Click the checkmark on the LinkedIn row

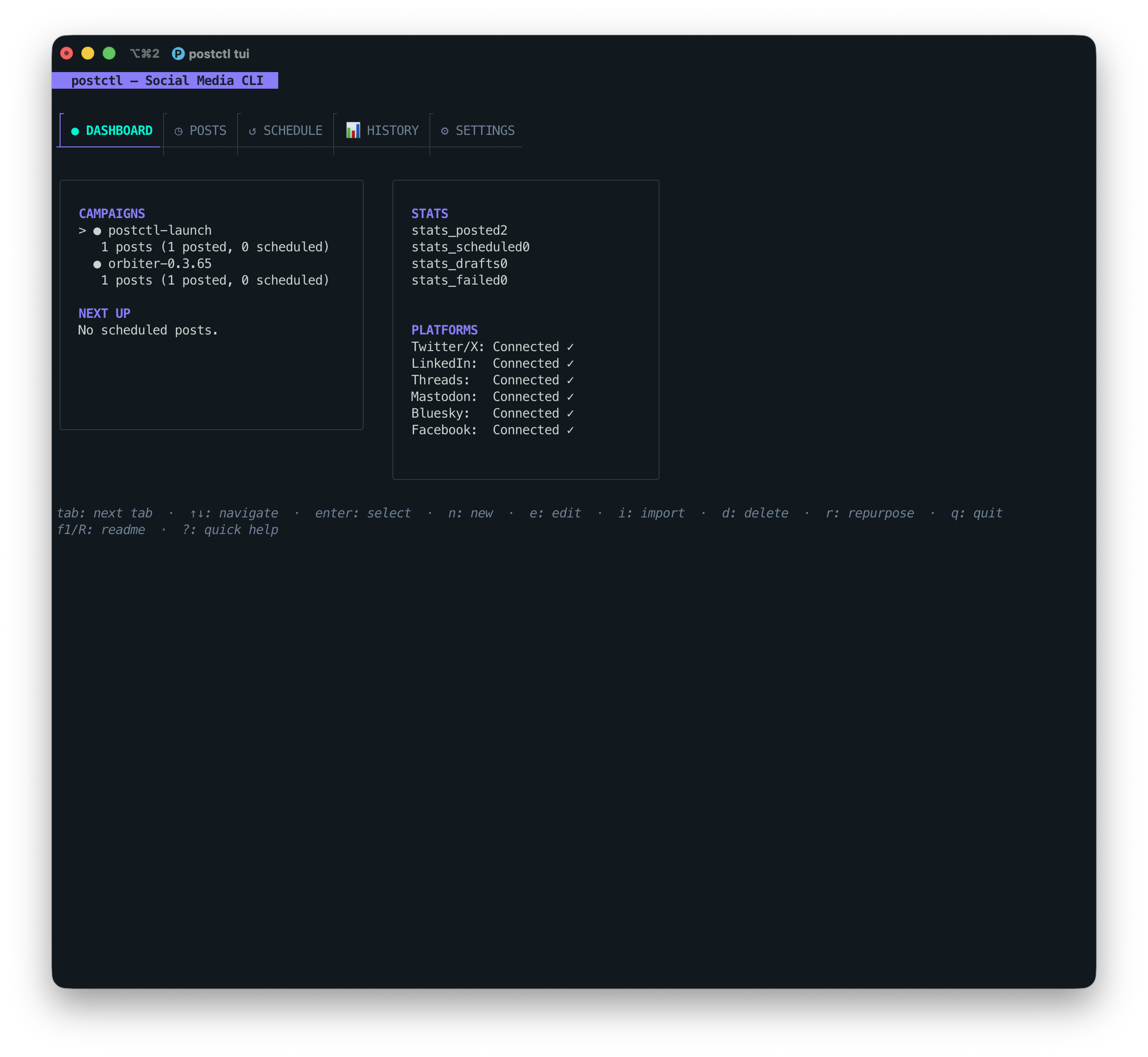[570, 364]
